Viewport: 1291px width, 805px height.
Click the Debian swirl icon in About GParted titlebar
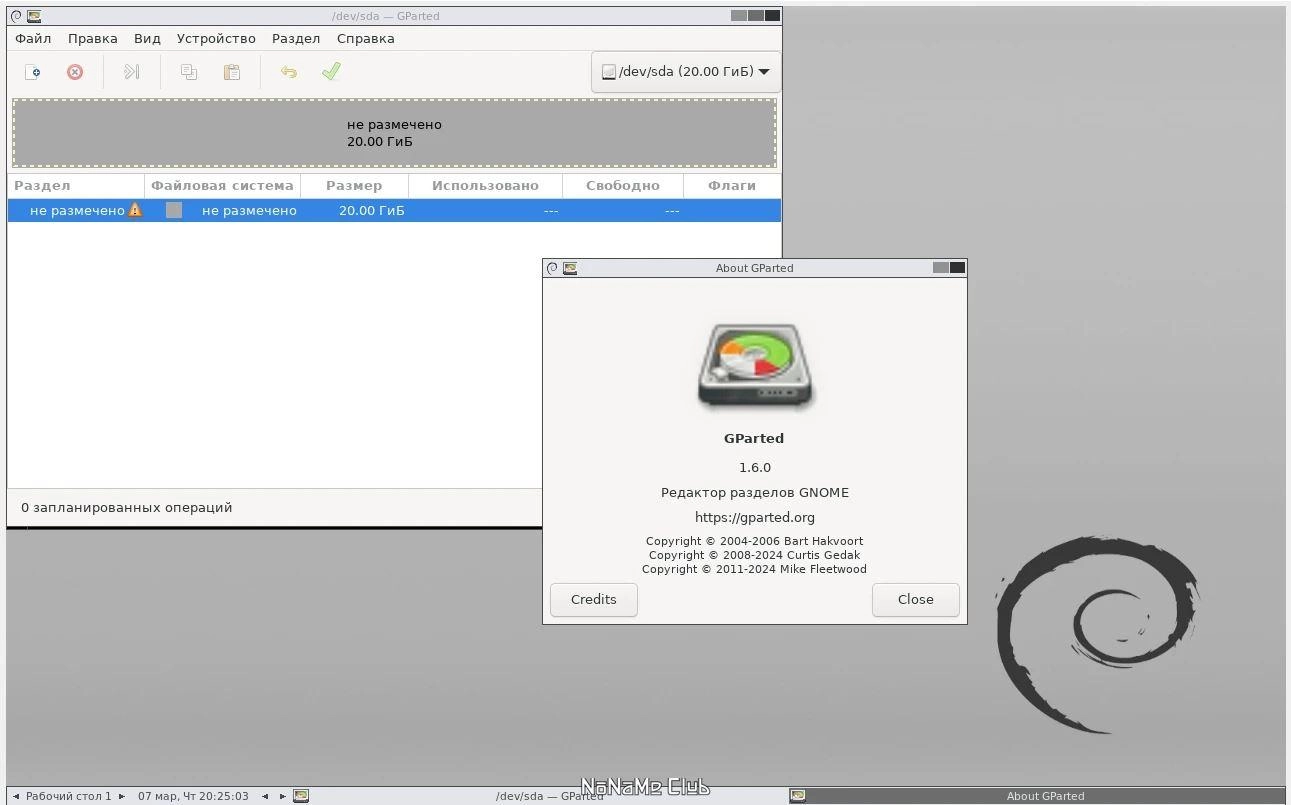point(552,268)
